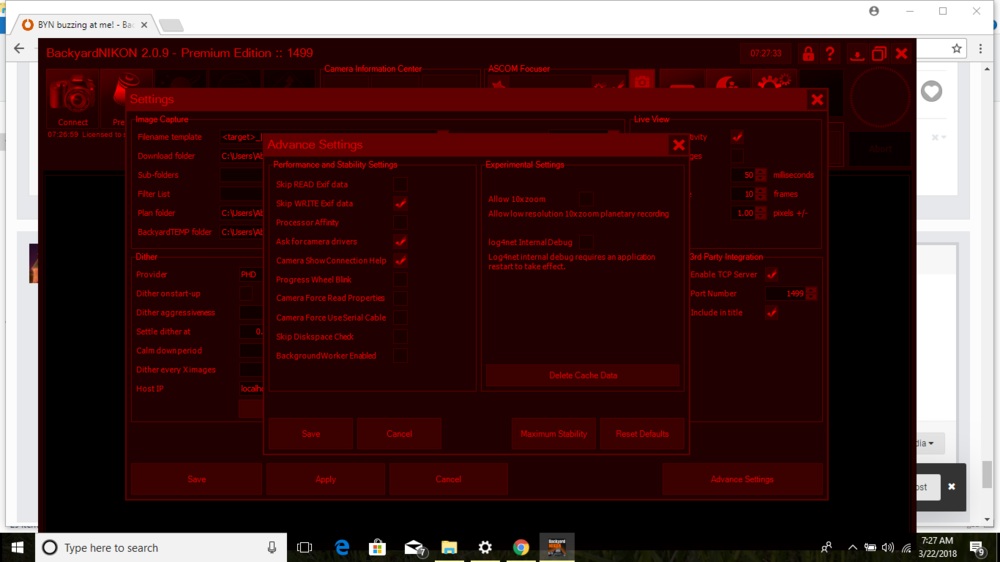
Task: Click the Delete Cache Data button
Action: pos(583,375)
